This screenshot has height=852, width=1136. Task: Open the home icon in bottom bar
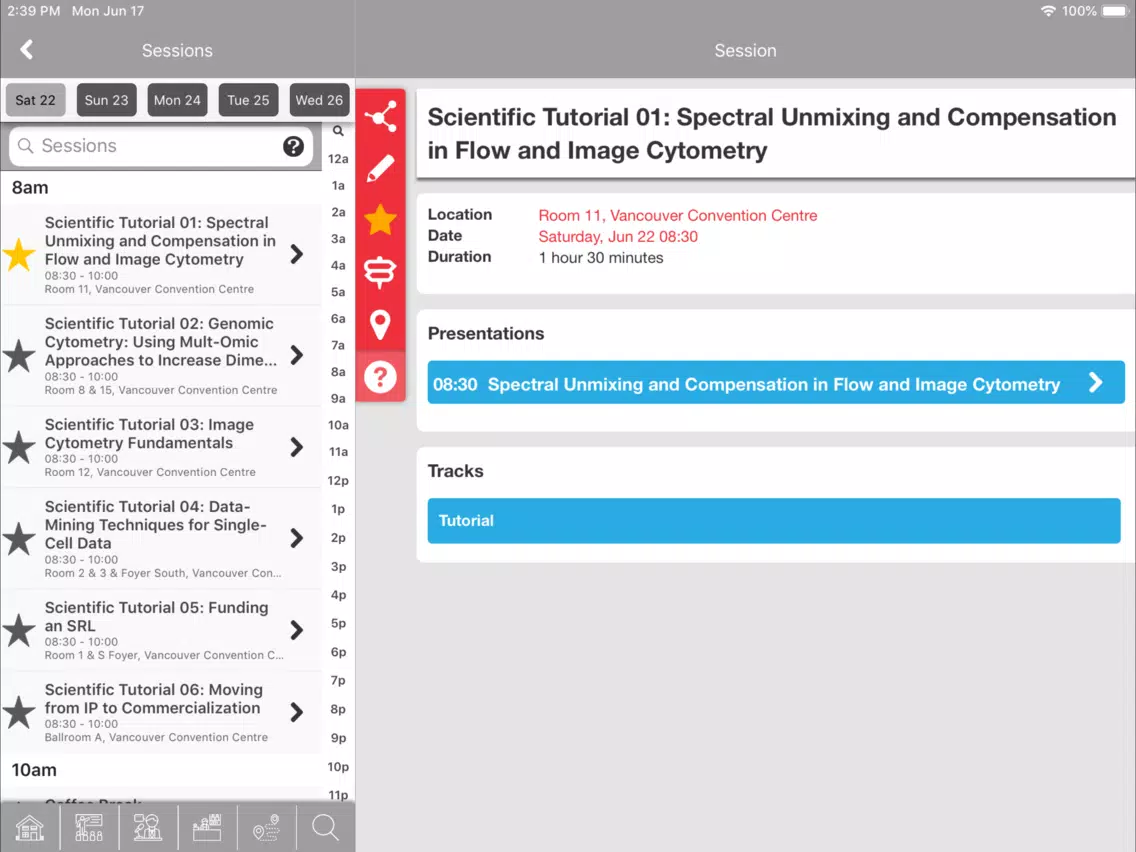[x=30, y=827]
